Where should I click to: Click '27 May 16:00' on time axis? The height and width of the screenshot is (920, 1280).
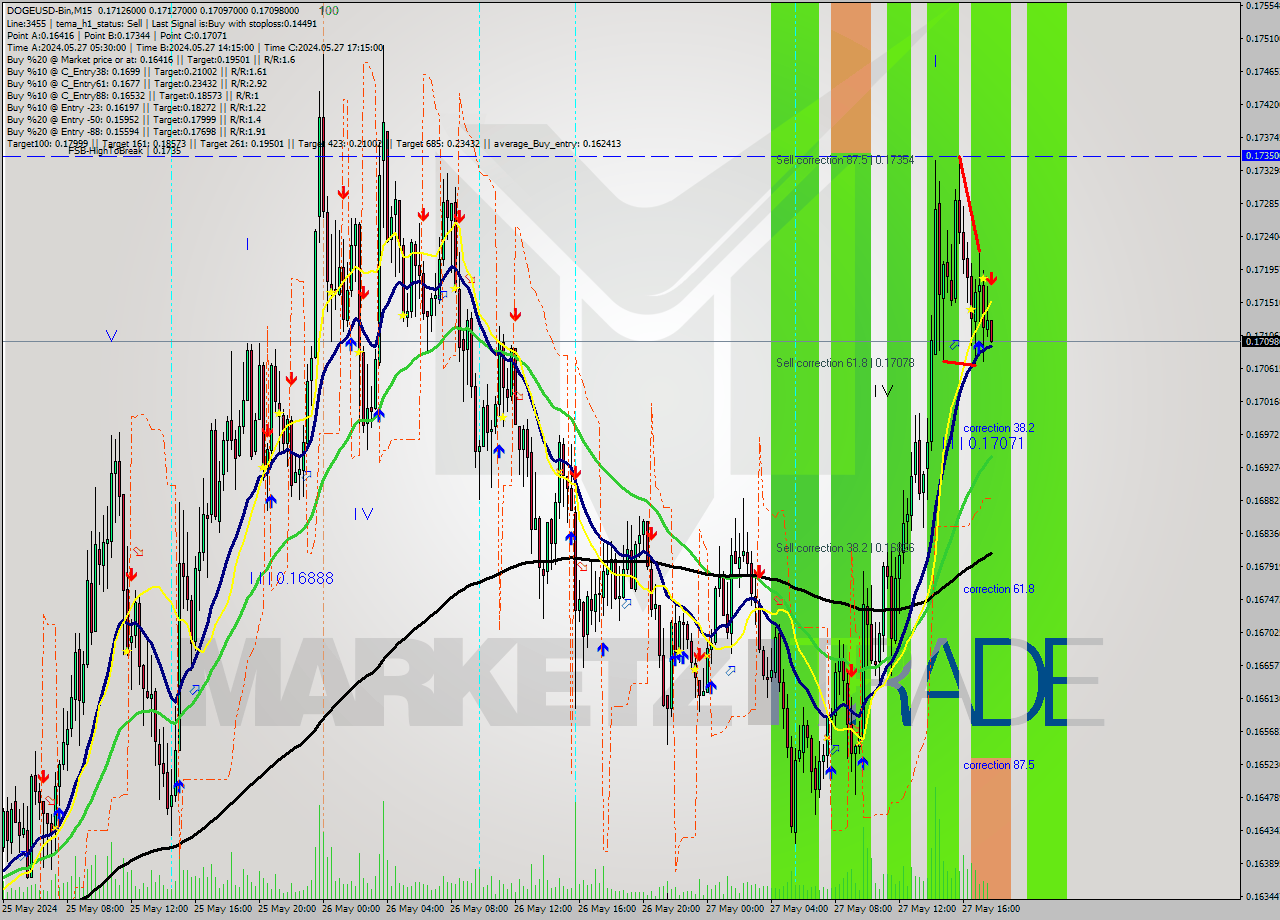click(x=990, y=909)
